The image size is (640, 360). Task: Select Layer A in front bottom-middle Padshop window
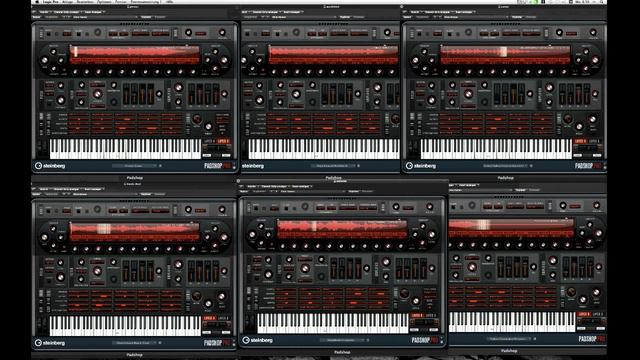click(x=417, y=315)
